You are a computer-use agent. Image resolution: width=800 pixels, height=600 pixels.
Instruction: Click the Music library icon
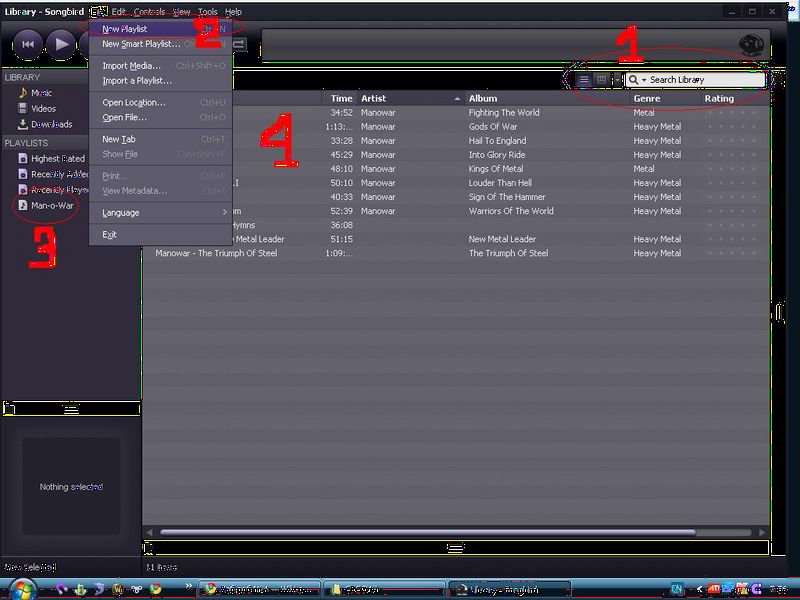click(x=22, y=93)
